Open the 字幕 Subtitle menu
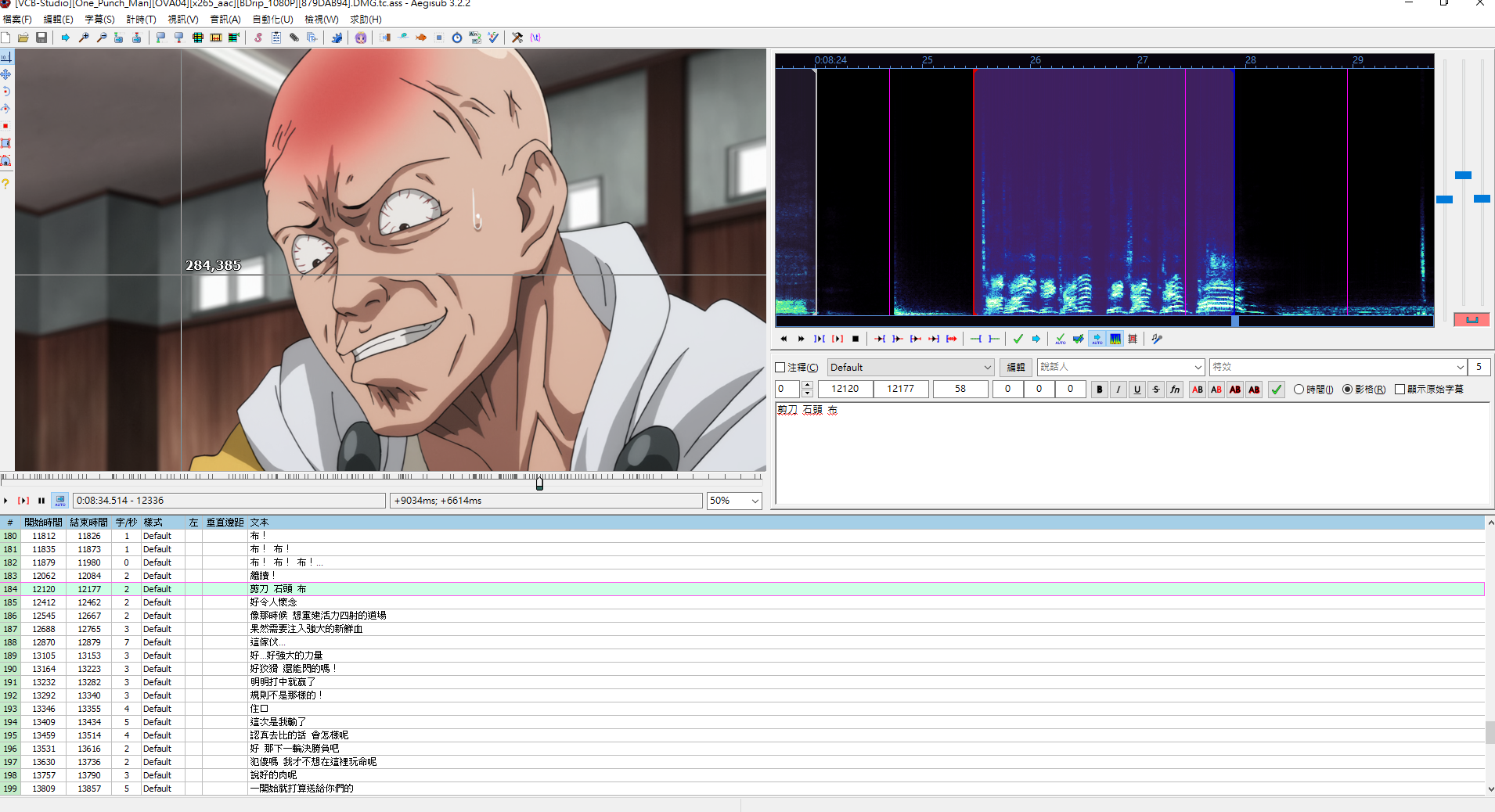 point(99,20)
